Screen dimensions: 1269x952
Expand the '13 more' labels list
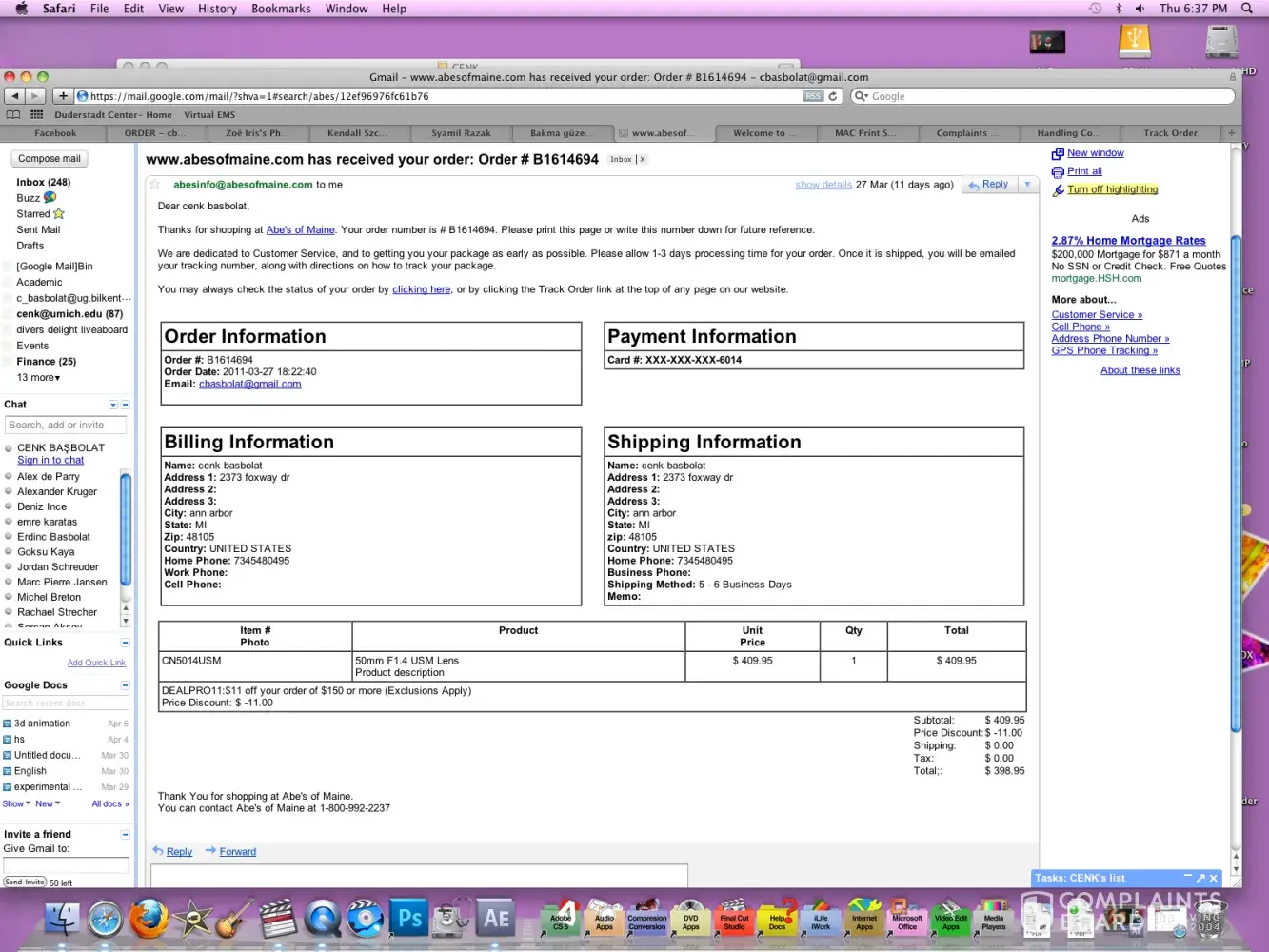click(38, 378)
